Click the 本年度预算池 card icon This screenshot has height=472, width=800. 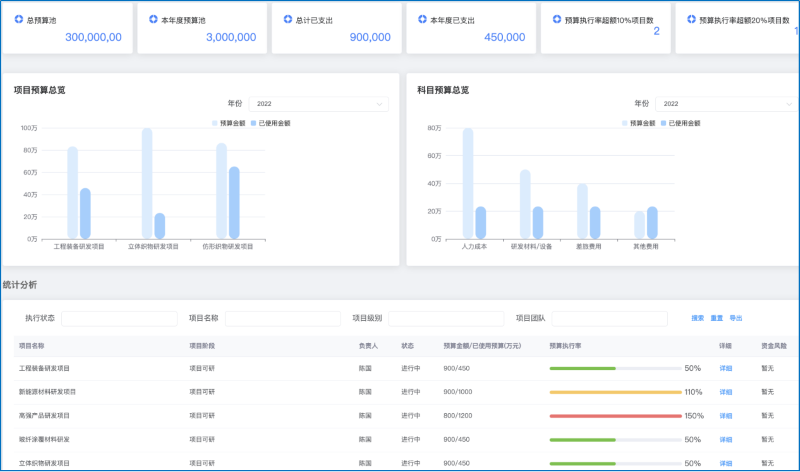(153, 19)
